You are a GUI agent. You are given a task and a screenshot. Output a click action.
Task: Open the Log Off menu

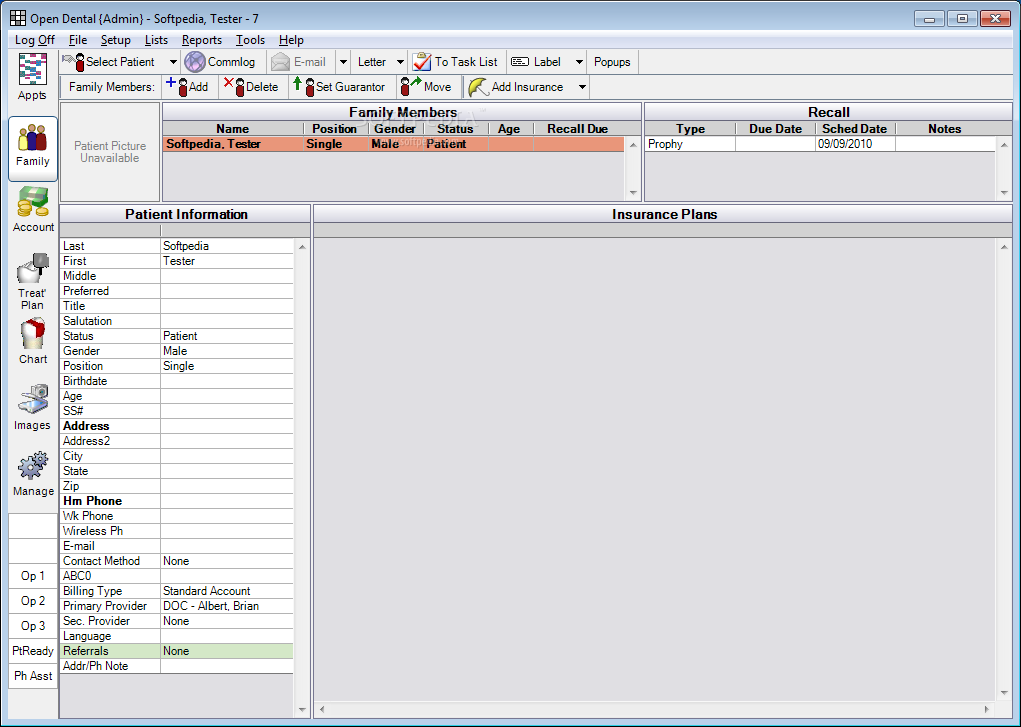(35, 40)
